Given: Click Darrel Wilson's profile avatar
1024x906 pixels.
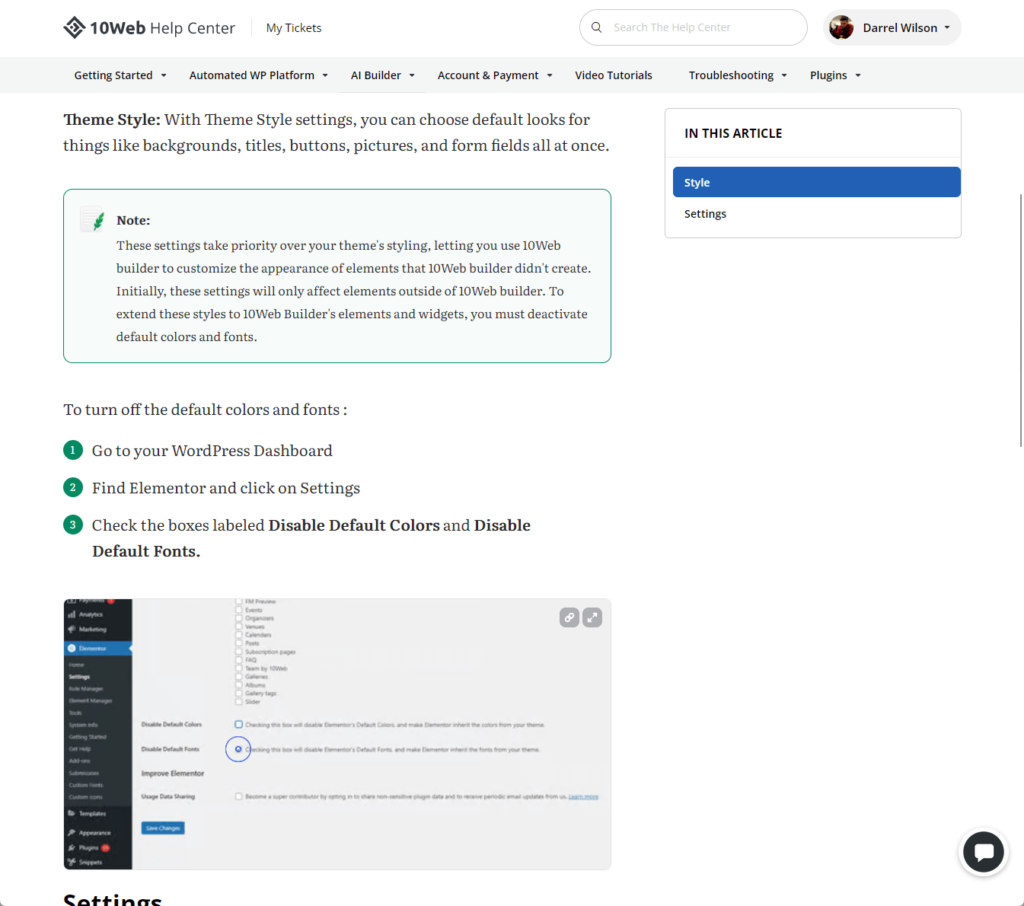Looking at the screenshot, I should point(841,27).
